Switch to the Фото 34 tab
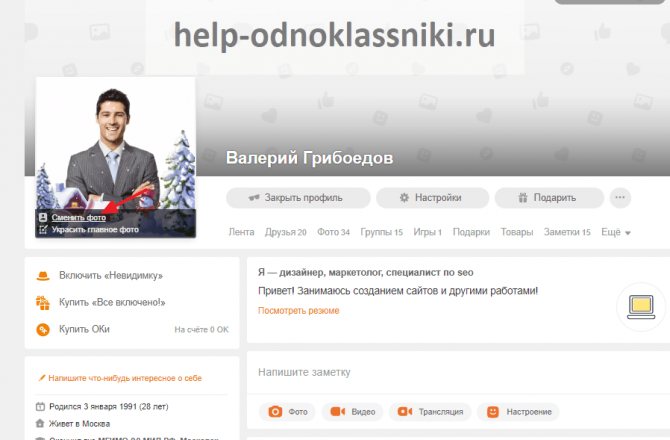 click(333, 232)
